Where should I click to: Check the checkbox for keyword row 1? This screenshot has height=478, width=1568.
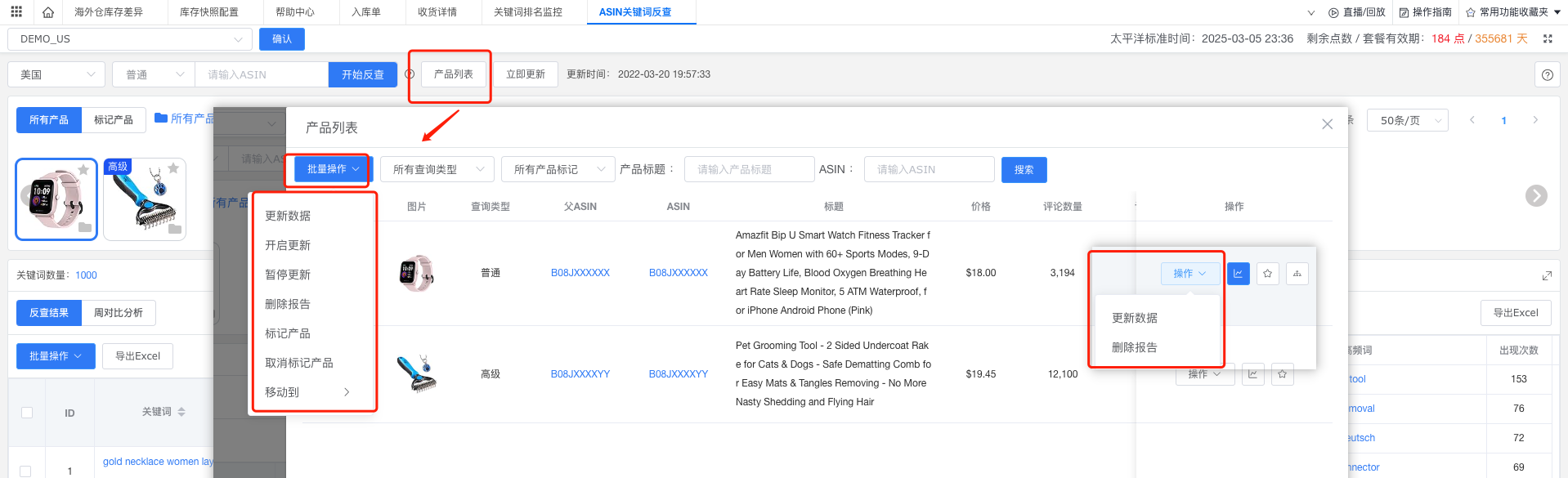(x=27, y=471)
